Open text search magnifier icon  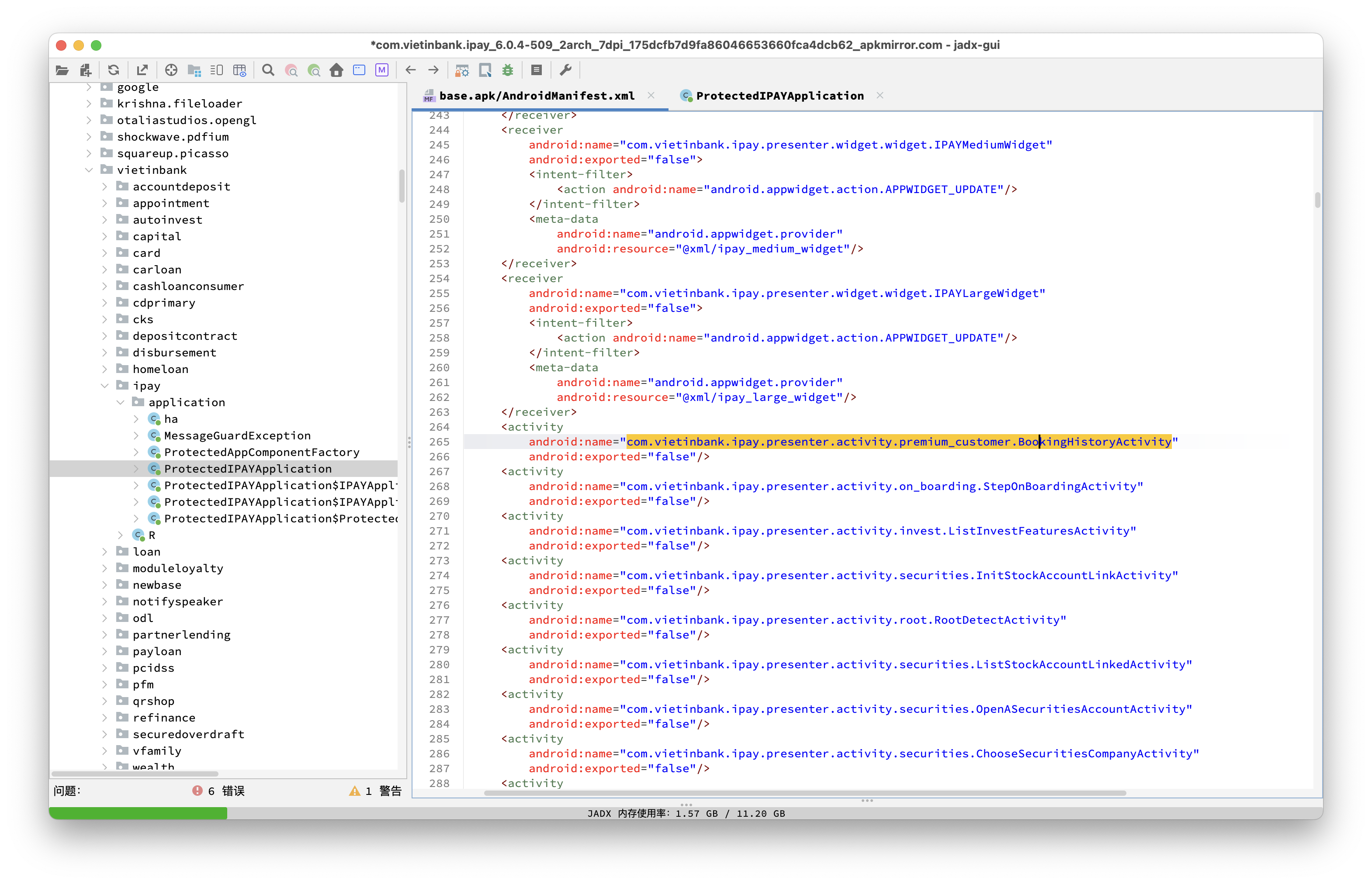pyautogui.click(x=268, y=70)
